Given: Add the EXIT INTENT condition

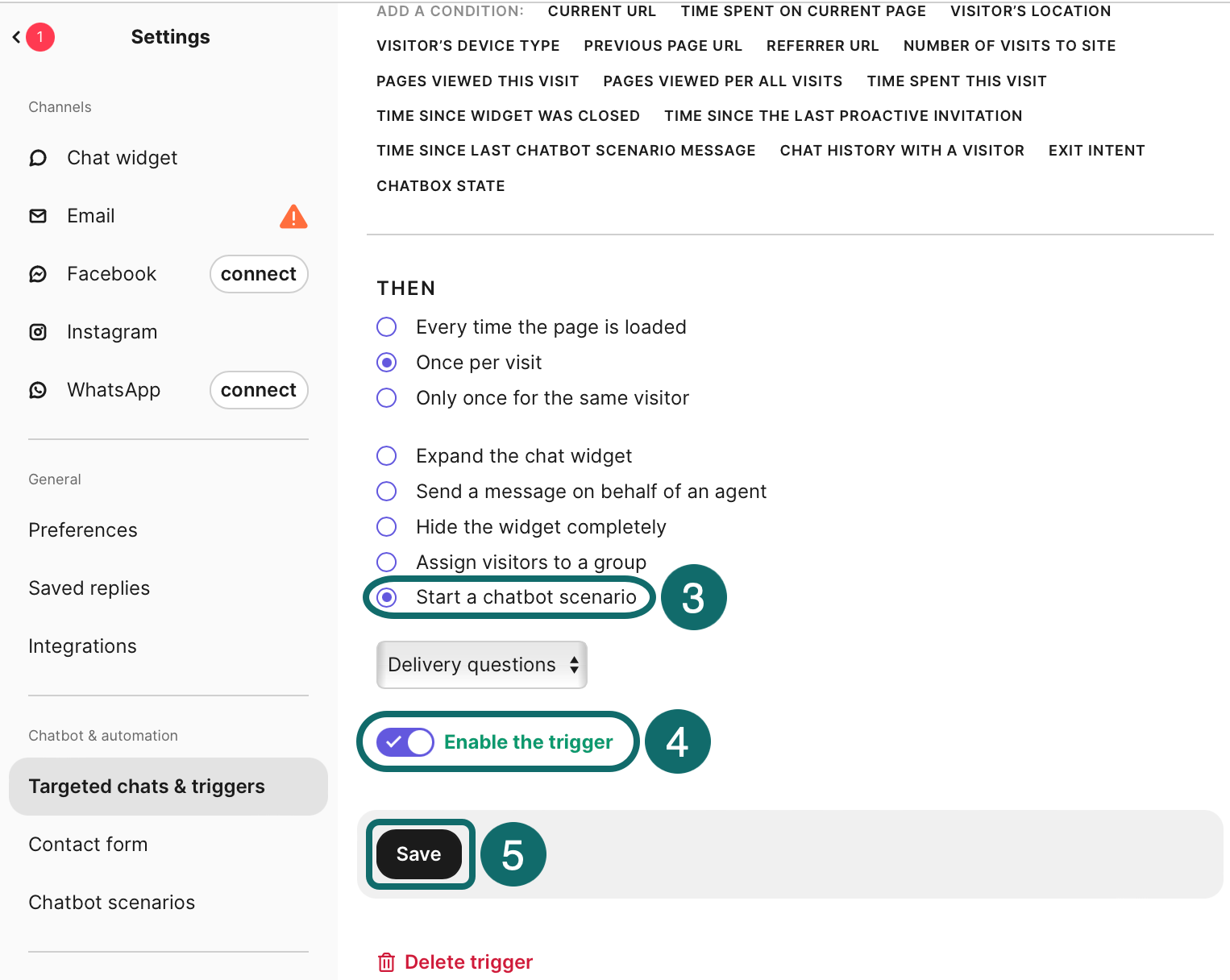Looking at the screenshot, I should pos(1096,151).
